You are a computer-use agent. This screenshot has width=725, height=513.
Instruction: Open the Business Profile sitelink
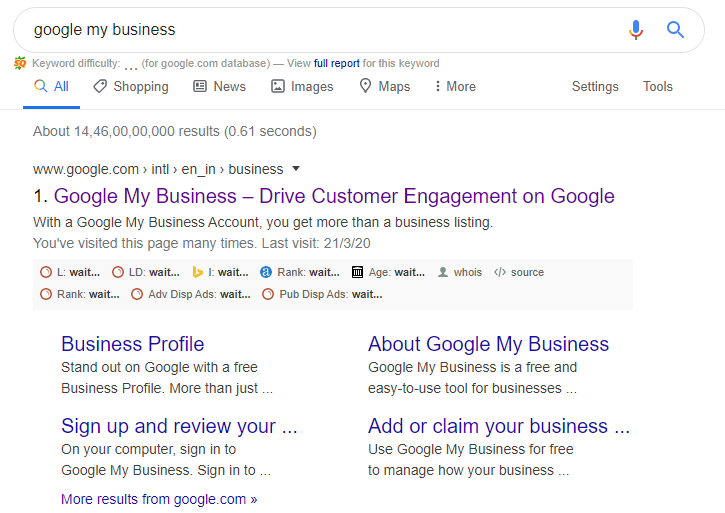click(132, 344)
